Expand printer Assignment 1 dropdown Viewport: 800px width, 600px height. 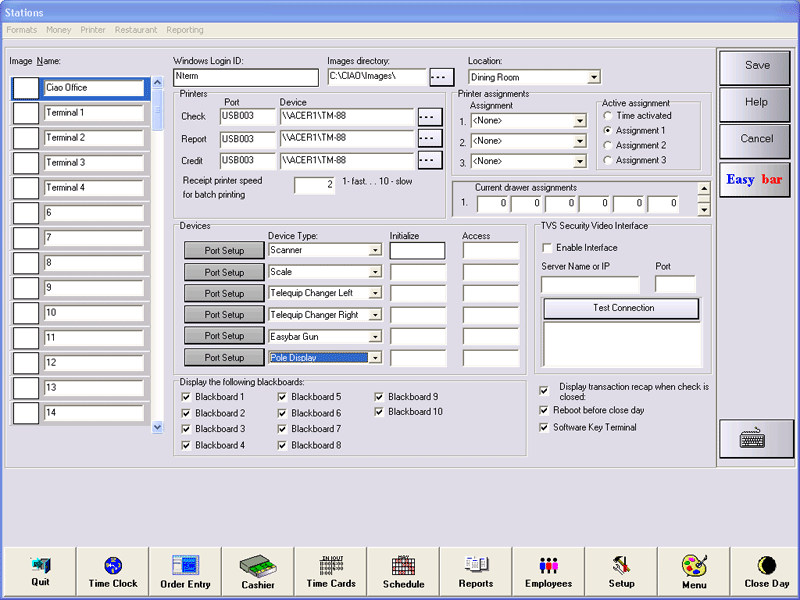tap(580, 121)
